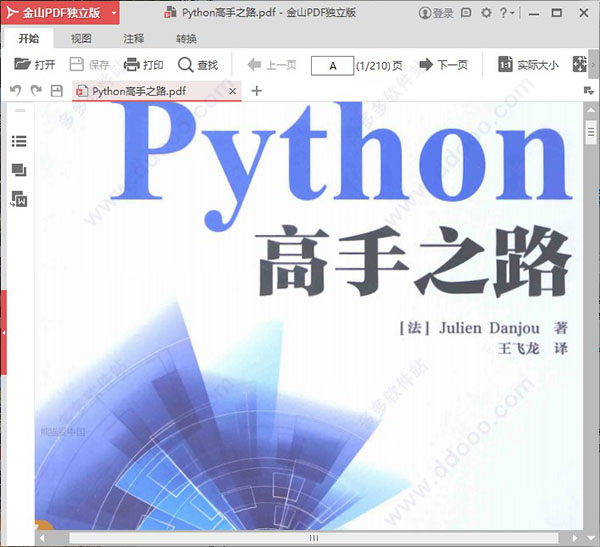Click horizontal scrollbar right arrow
Viewport: 600px width, 547px height.
574,538
